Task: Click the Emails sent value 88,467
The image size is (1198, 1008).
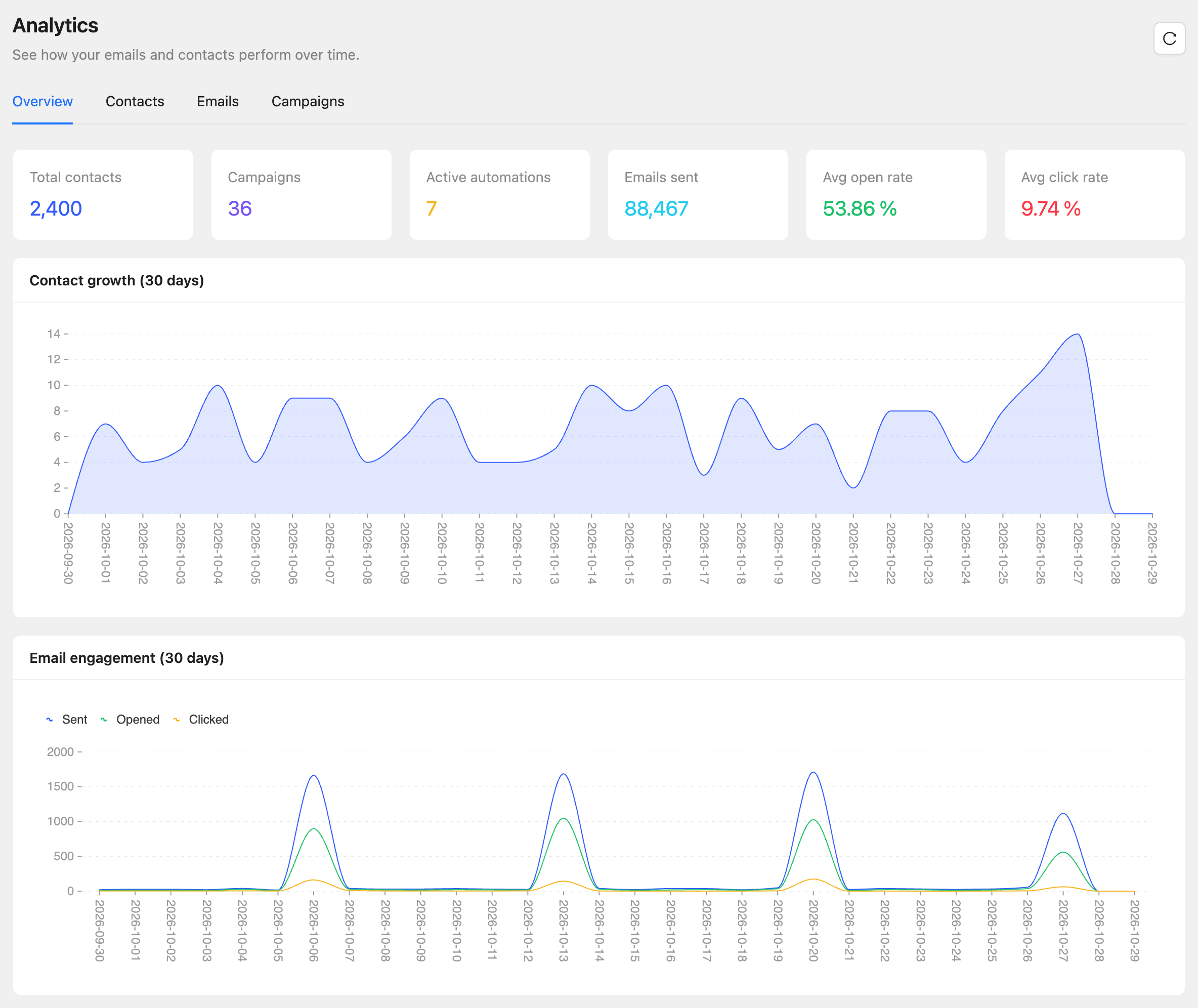Action: 656,208
